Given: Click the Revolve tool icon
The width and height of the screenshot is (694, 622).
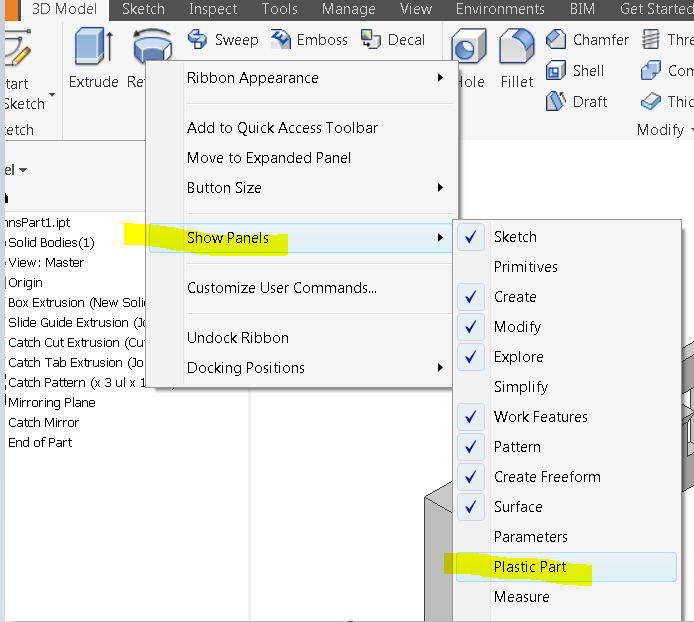Looking at the screenshot, I should coord(152,44).
